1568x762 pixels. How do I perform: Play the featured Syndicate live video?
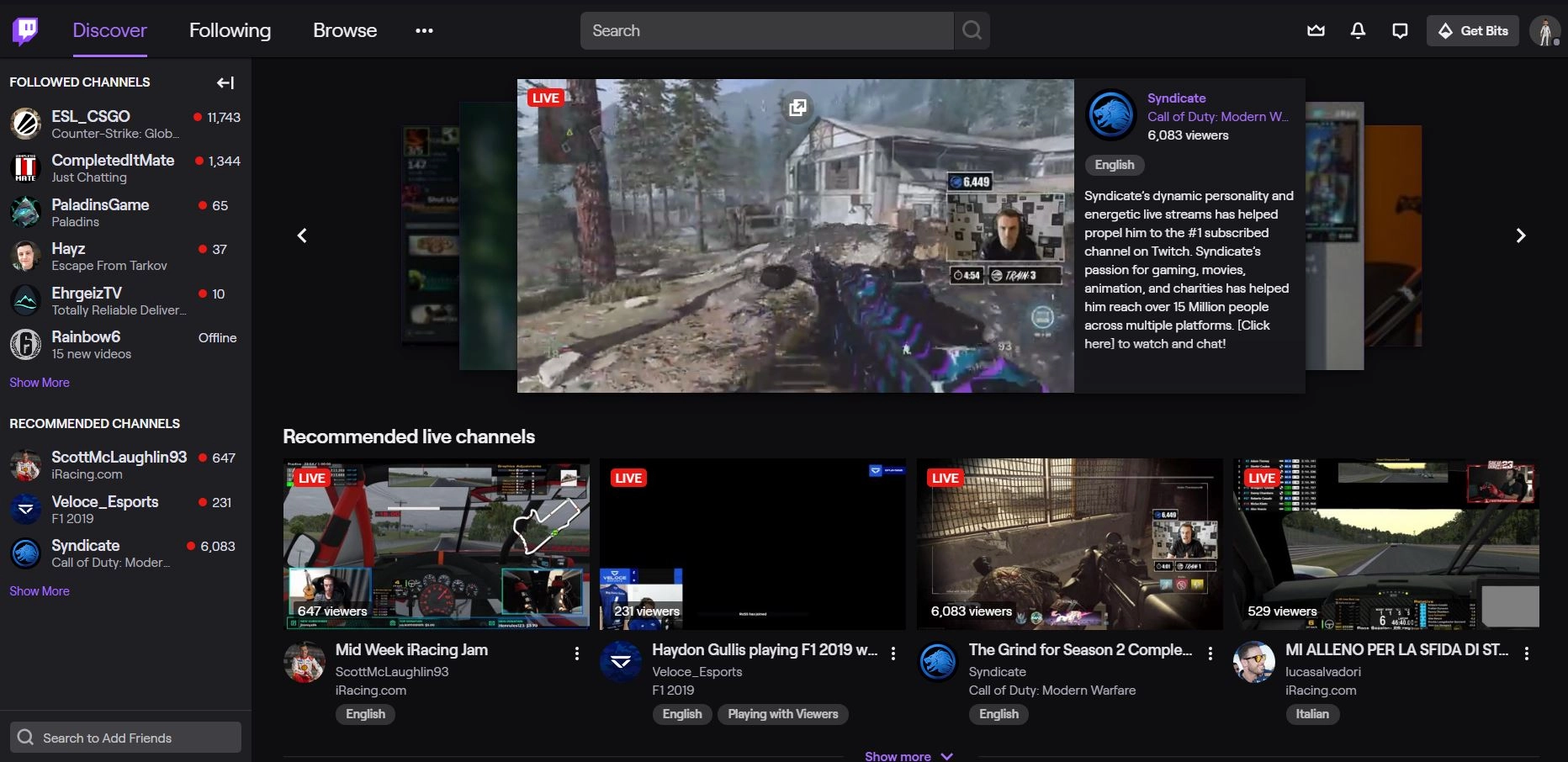click(x=796, y=235)
